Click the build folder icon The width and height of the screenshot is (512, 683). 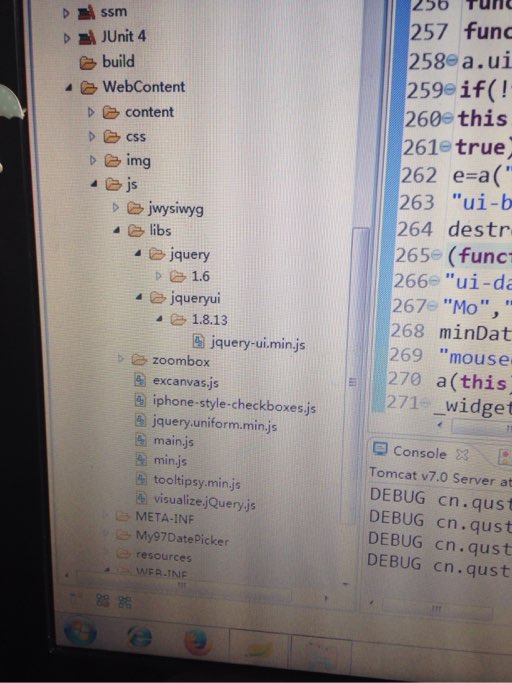[x=88, y=64]
